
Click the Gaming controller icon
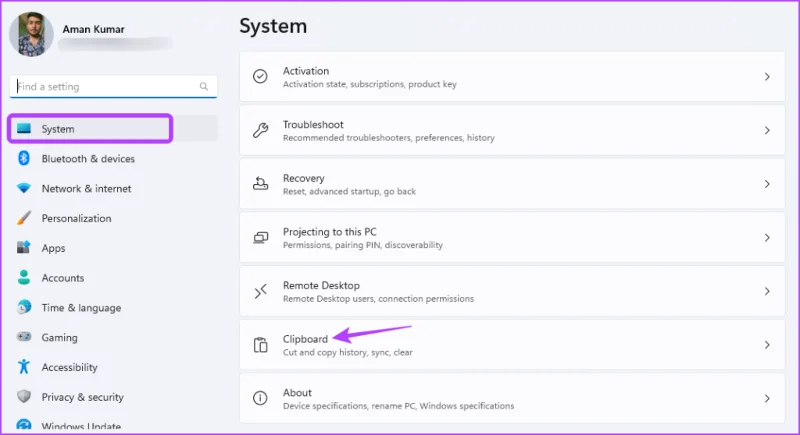tap(23, 337)
